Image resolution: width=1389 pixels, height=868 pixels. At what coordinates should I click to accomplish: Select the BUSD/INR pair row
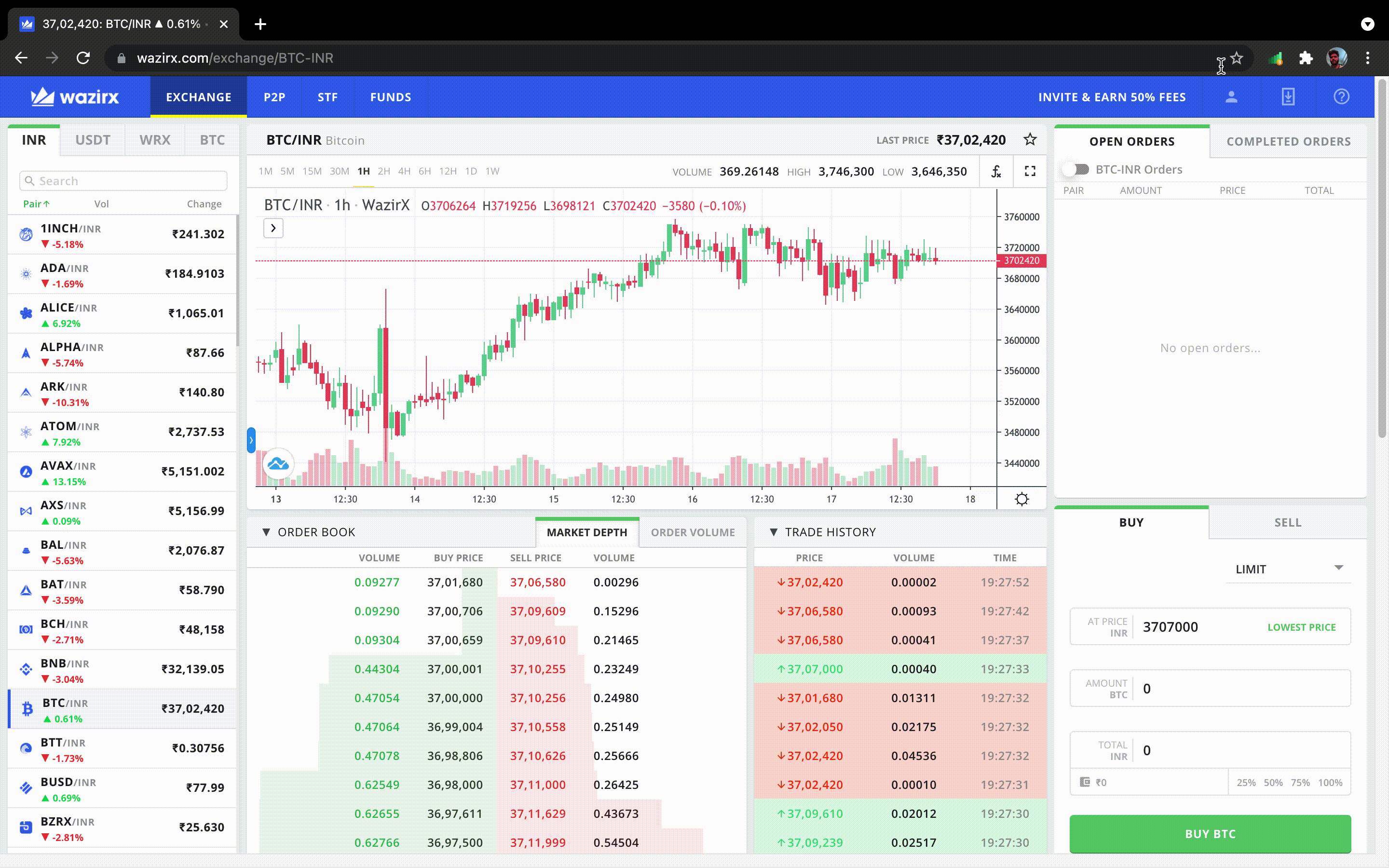[122, 789]
